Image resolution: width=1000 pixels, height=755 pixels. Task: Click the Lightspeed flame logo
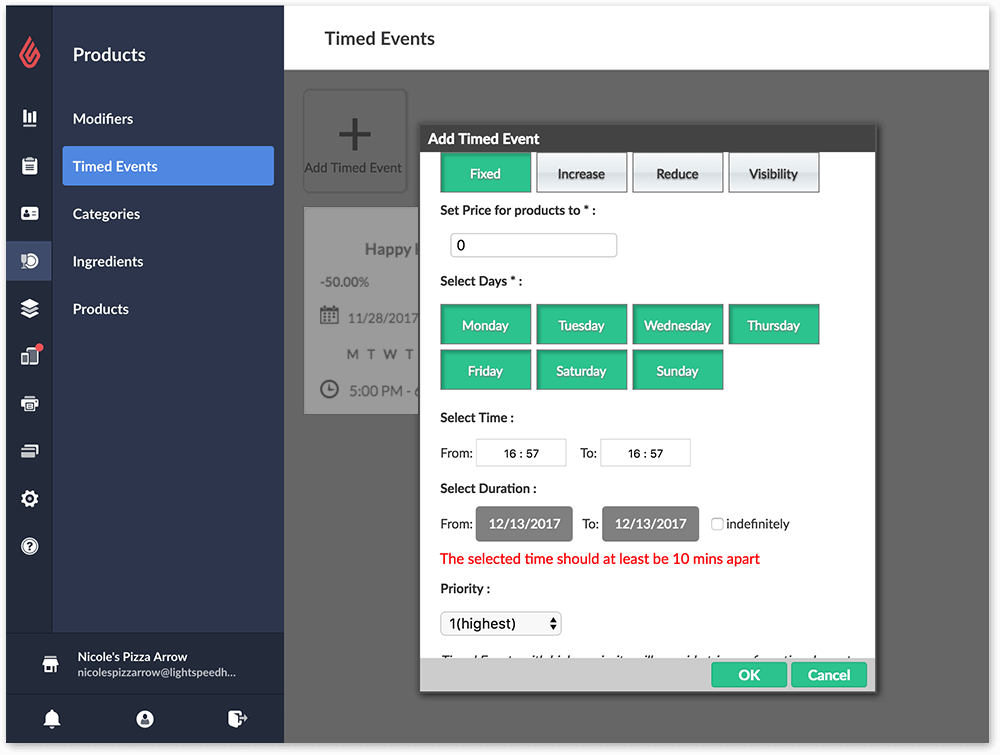[x=30, y=54]
